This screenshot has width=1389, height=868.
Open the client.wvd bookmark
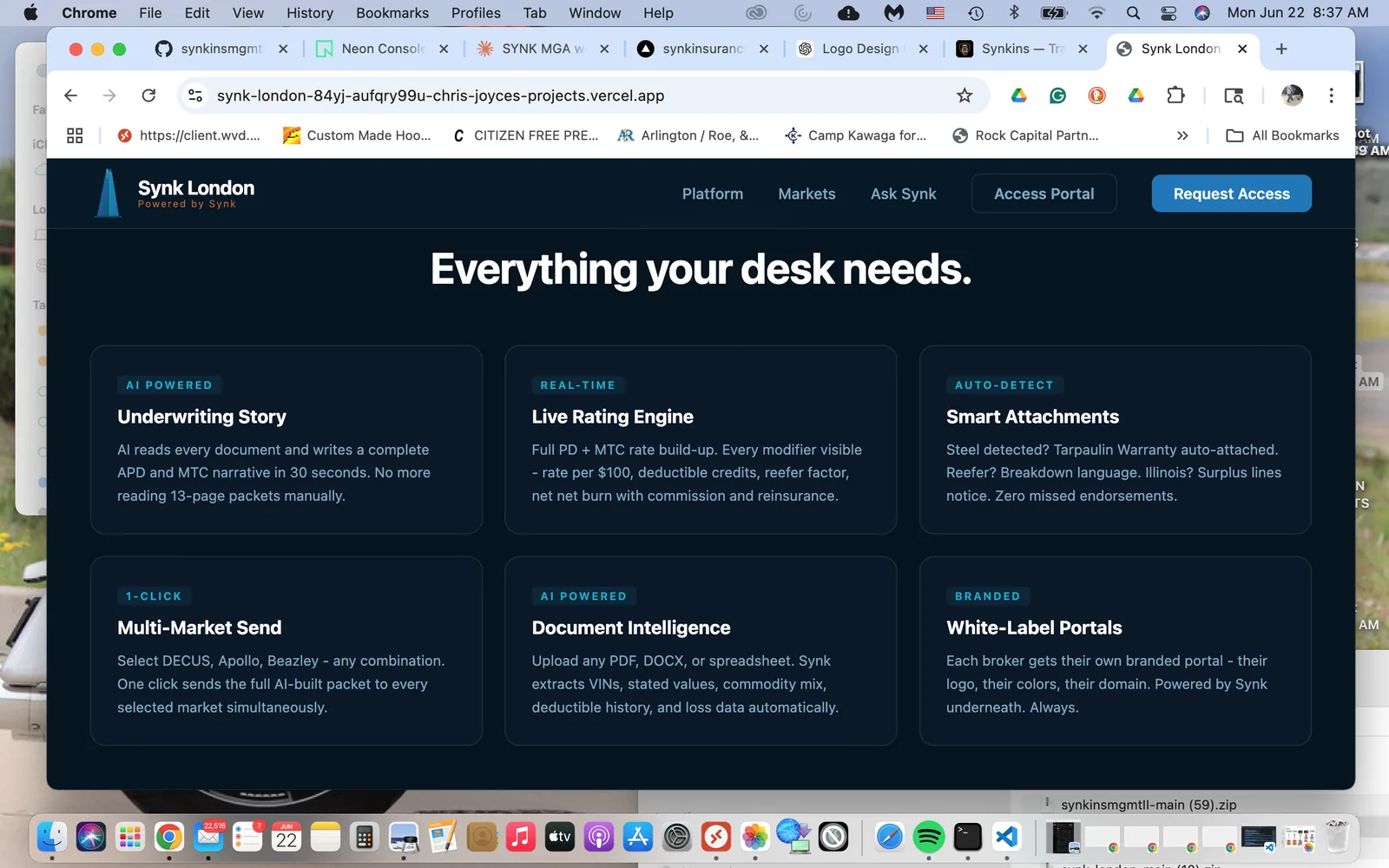click(188, 135)
